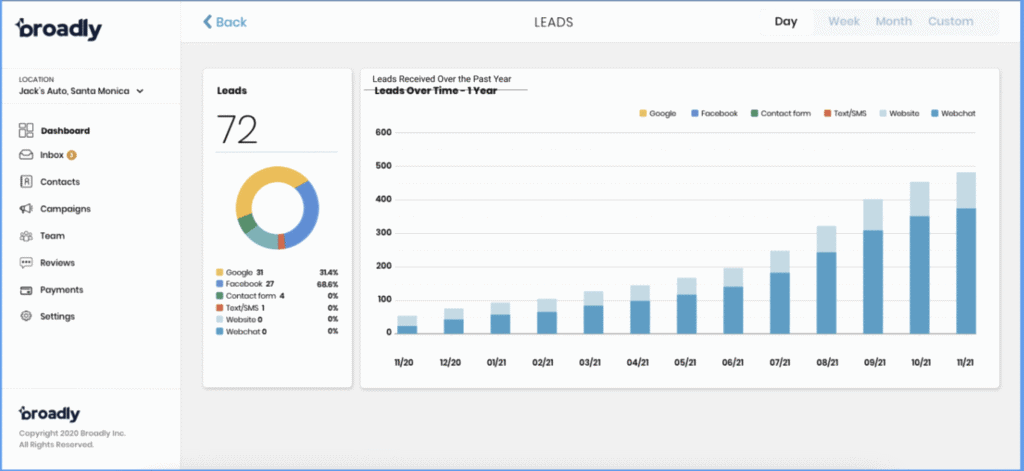Open the Reviews chat bubble icon

tap(26, 263)
